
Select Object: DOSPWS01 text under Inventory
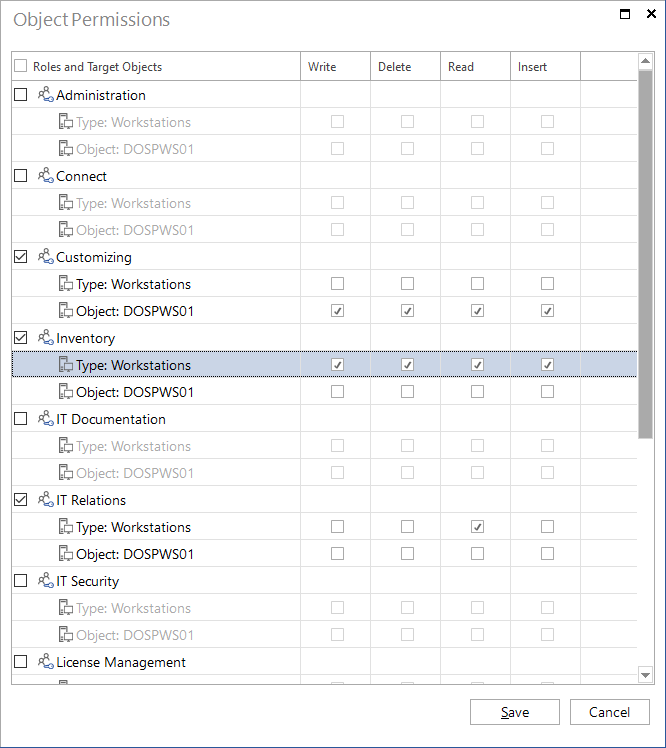pos(135,392)
